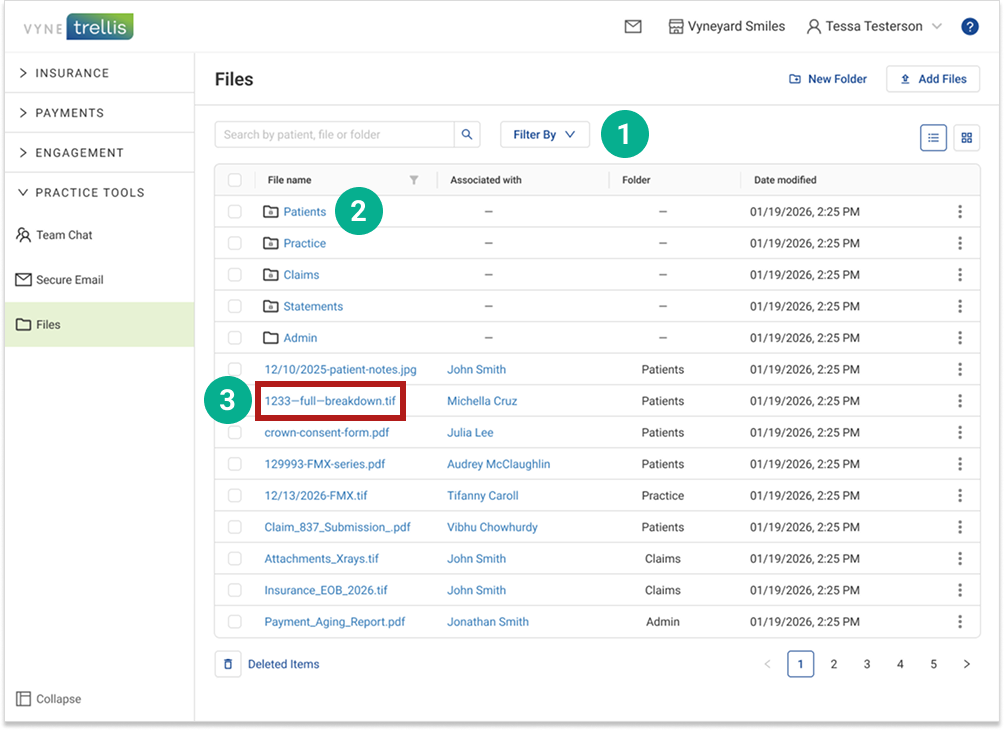Open the Filter By dropdown
The height and width of the screenshot is (730, 1004).
[x=544, y=134]
